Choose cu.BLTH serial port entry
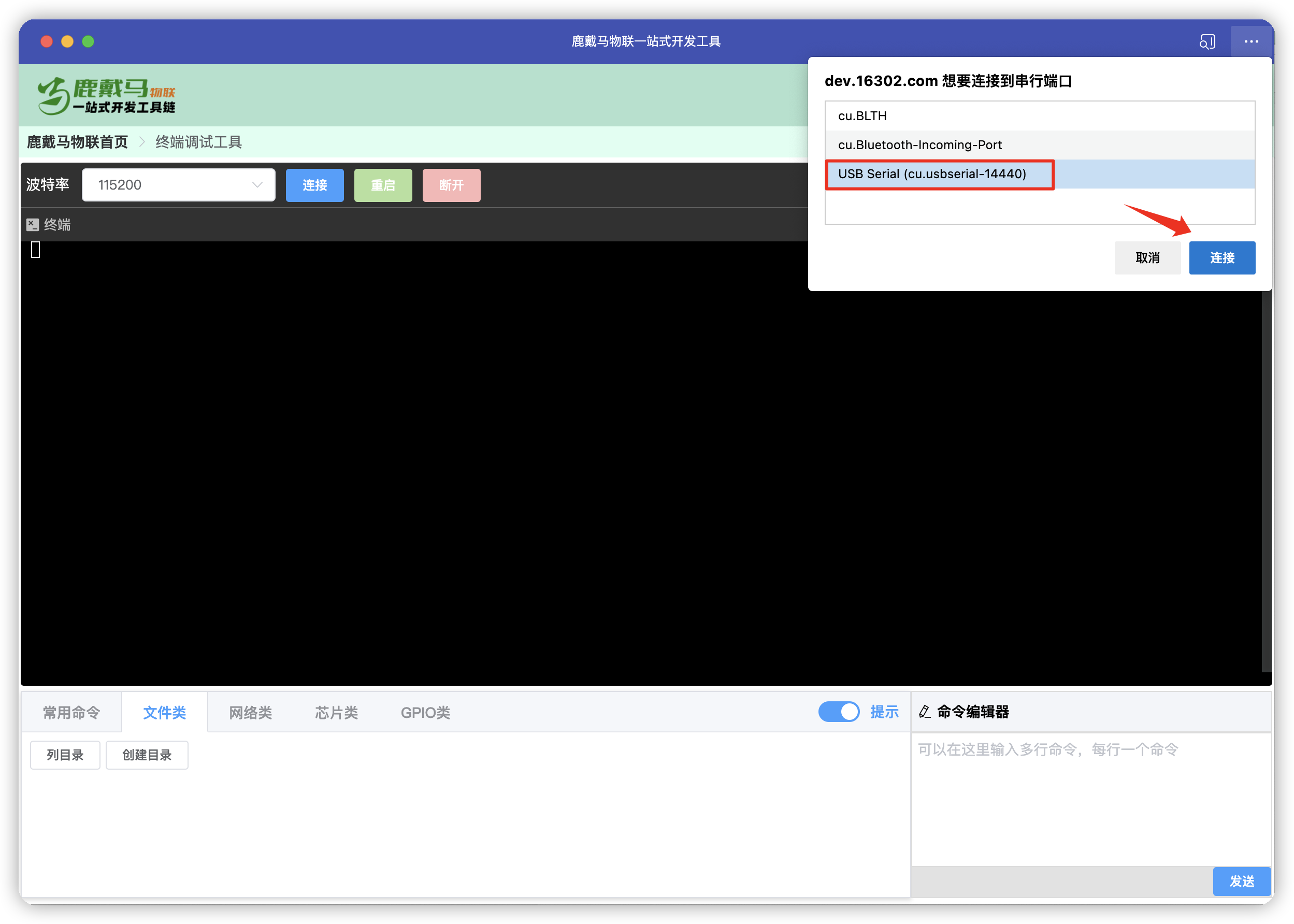 coord(862,116)
